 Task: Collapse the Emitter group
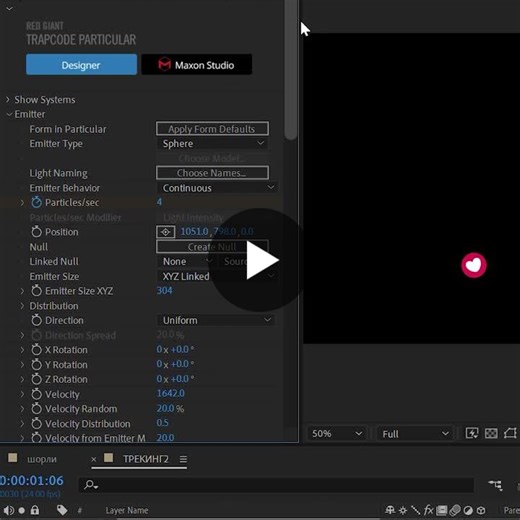[x=9, y=114]
